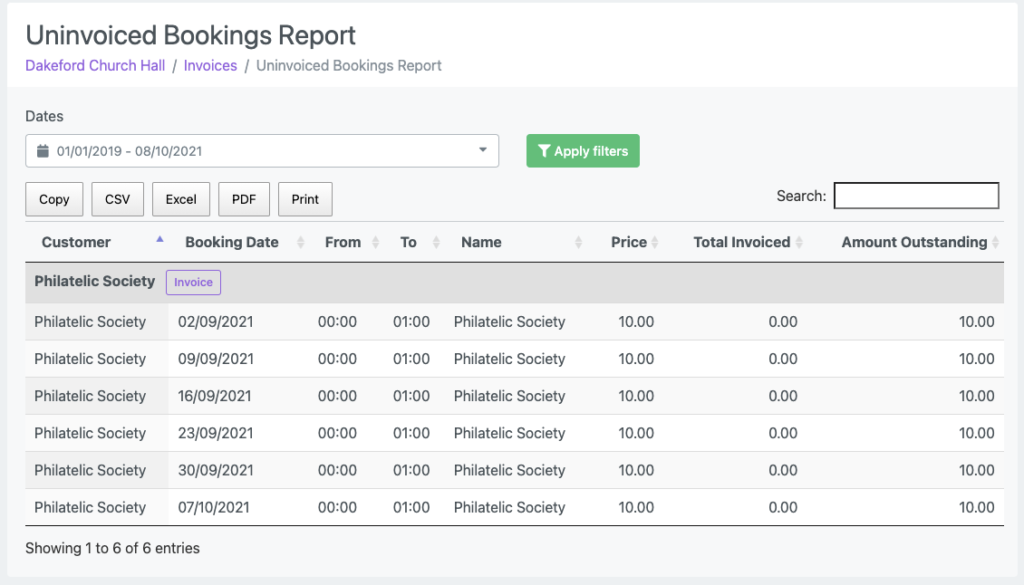Select booking date 16/09/2021 cell
The width and height of the screenshot is (1024, 585).
215,396
